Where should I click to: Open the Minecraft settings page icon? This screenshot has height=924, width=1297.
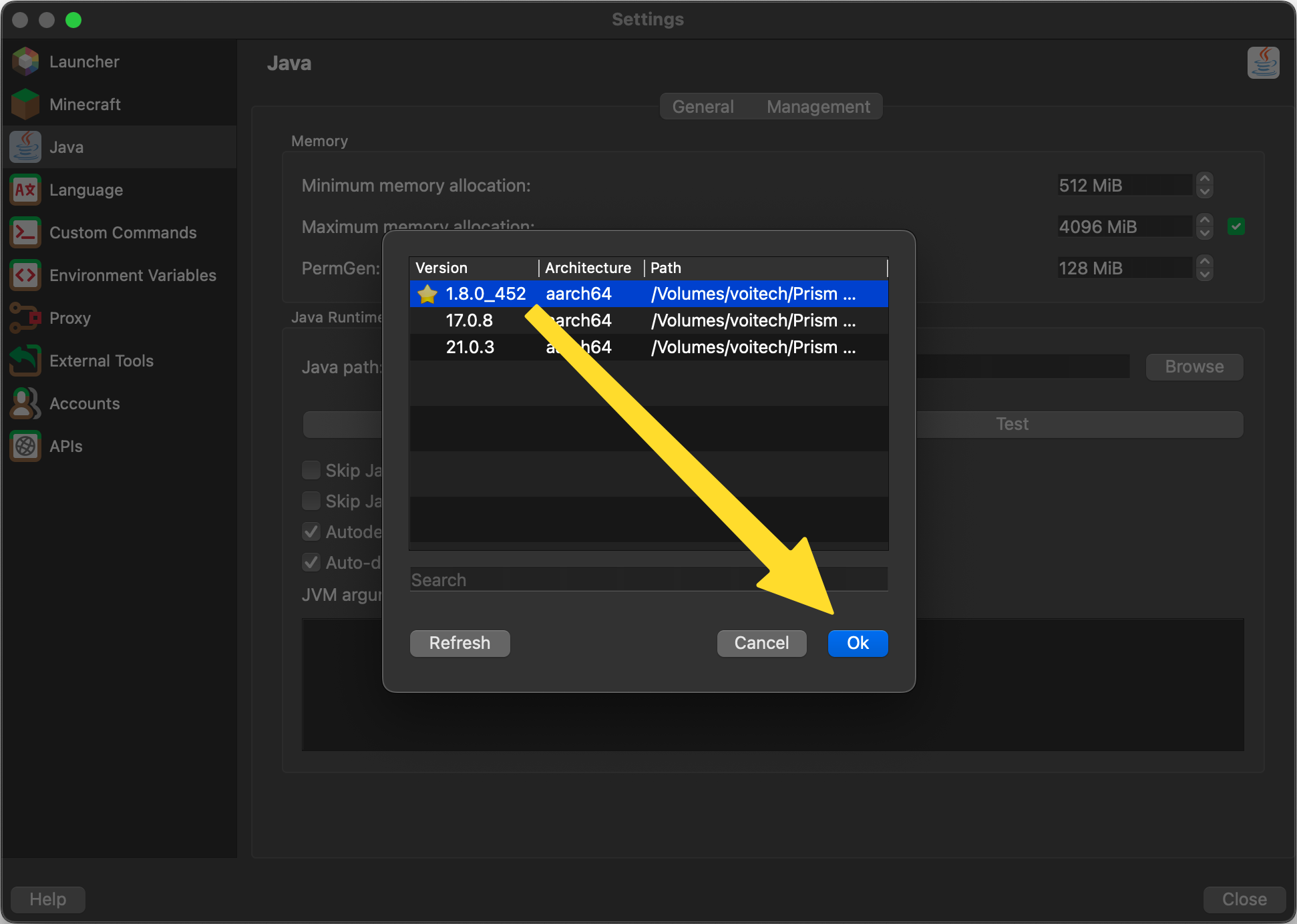coord(25,104)
